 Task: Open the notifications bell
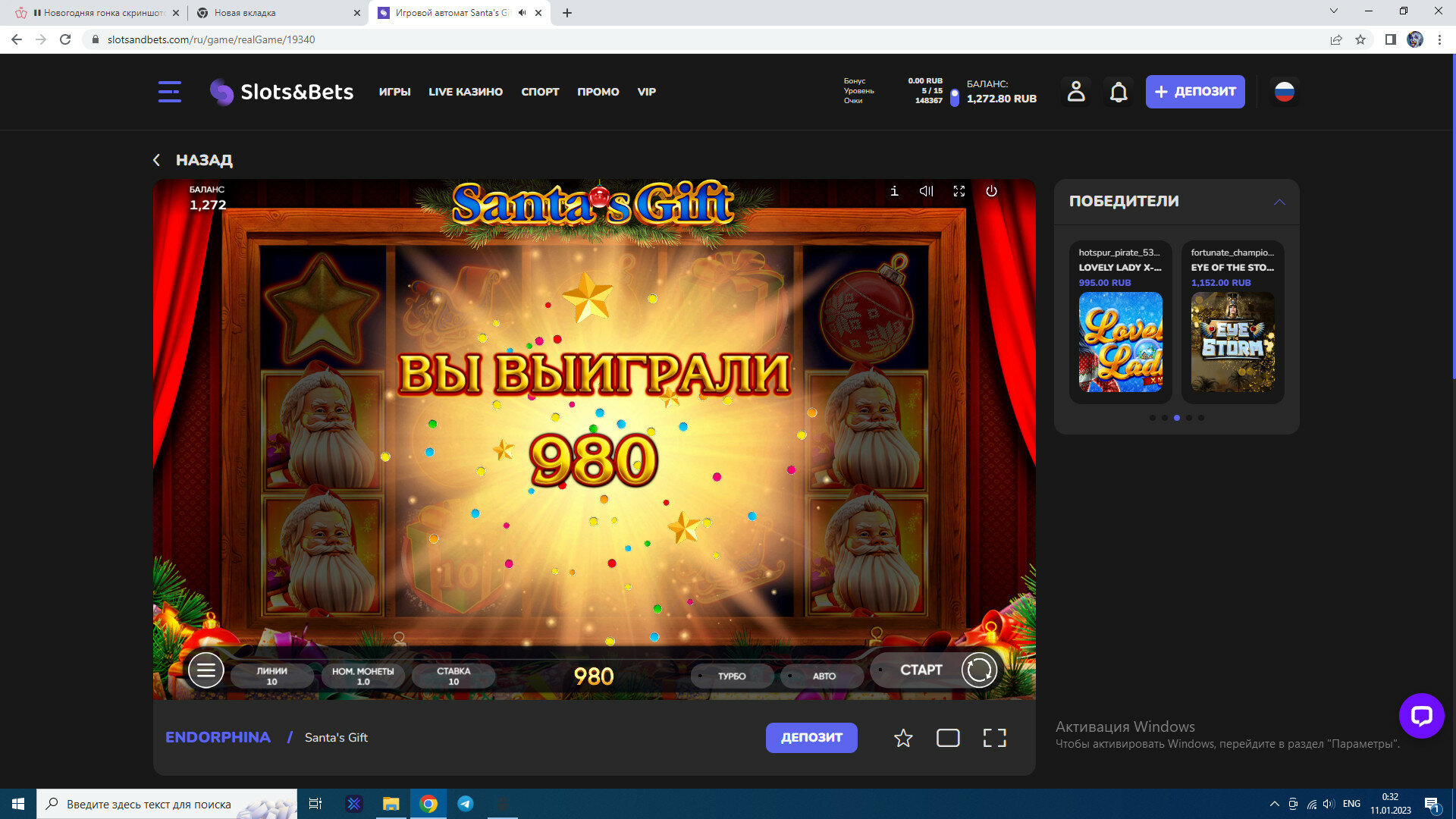click(x=1119, y=92)
